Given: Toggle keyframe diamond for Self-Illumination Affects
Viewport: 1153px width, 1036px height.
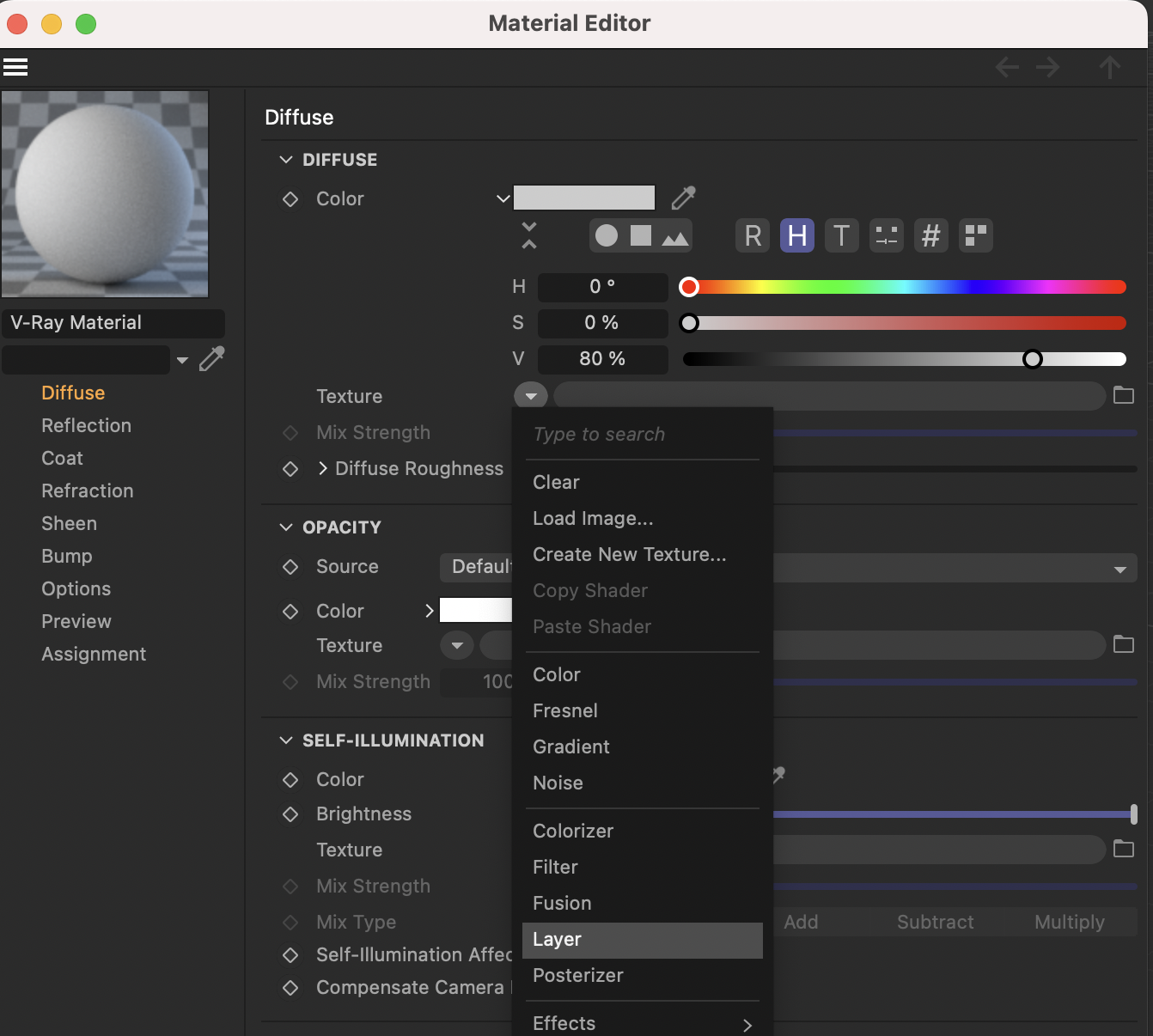Looking at the screenshot, I should tap(290, 955).
